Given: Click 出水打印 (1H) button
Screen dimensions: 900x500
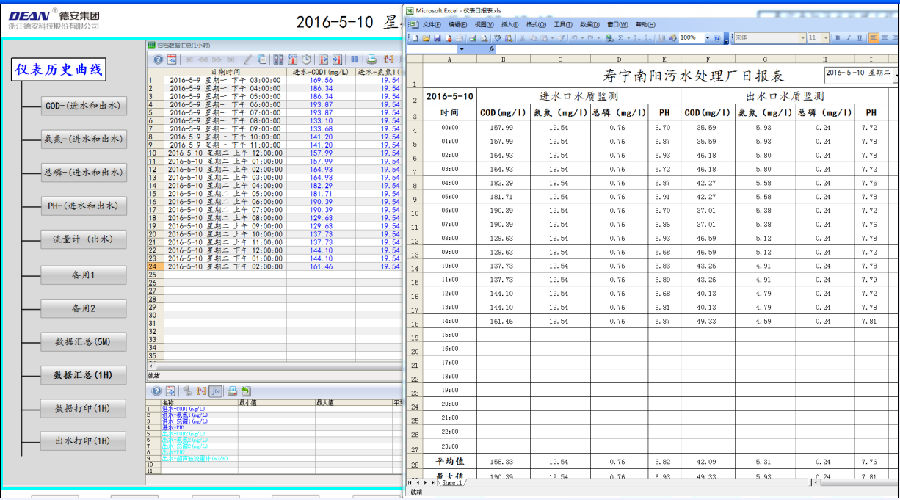Looking at the screenshot, I should 83,441.
